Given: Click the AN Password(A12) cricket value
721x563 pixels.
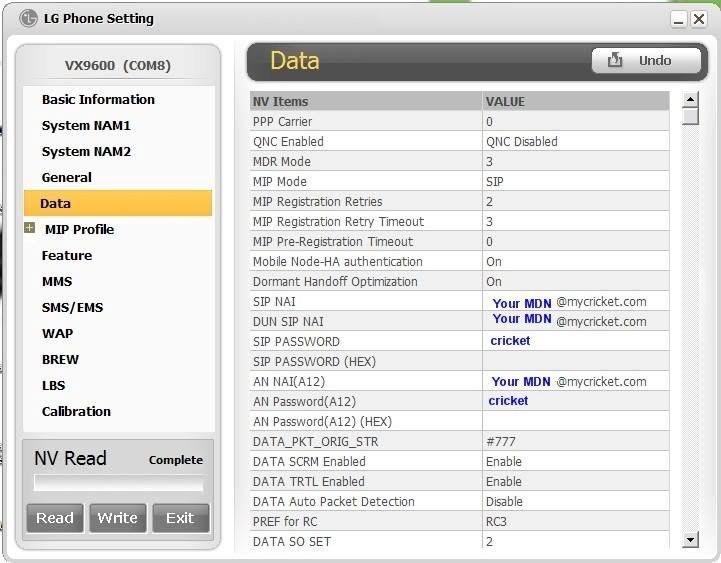Looking at the screenshot, I should coord(576,401).
